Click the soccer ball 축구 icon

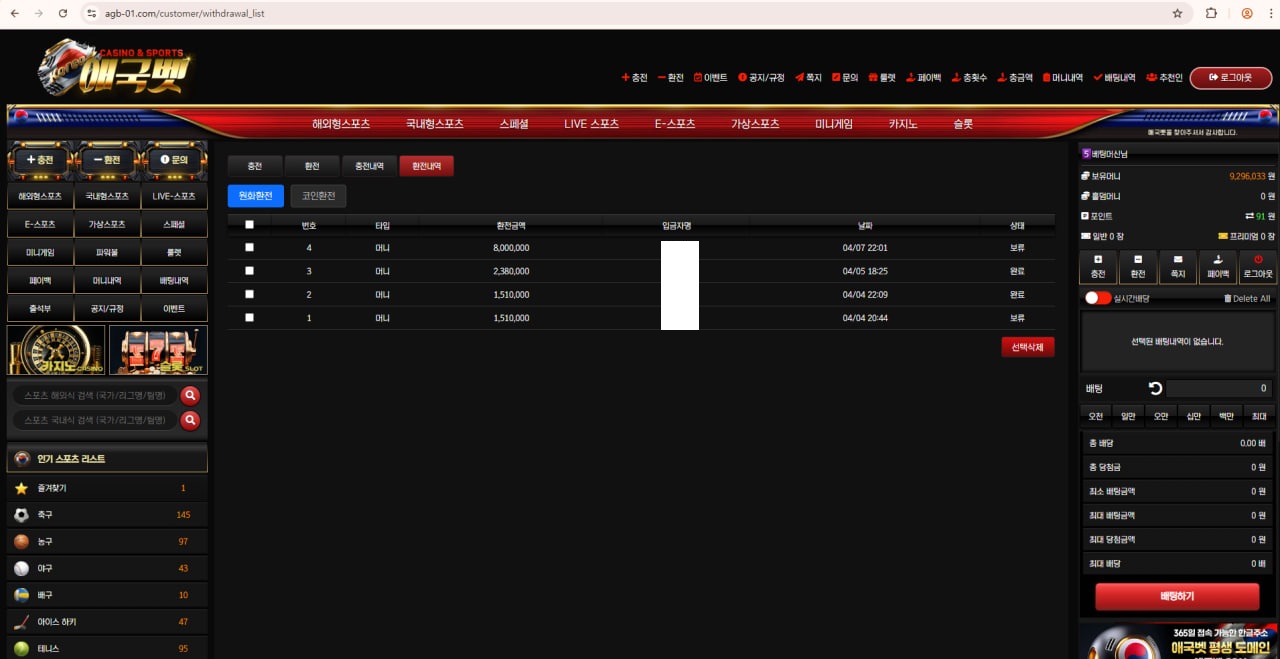[x=21, y=515]
